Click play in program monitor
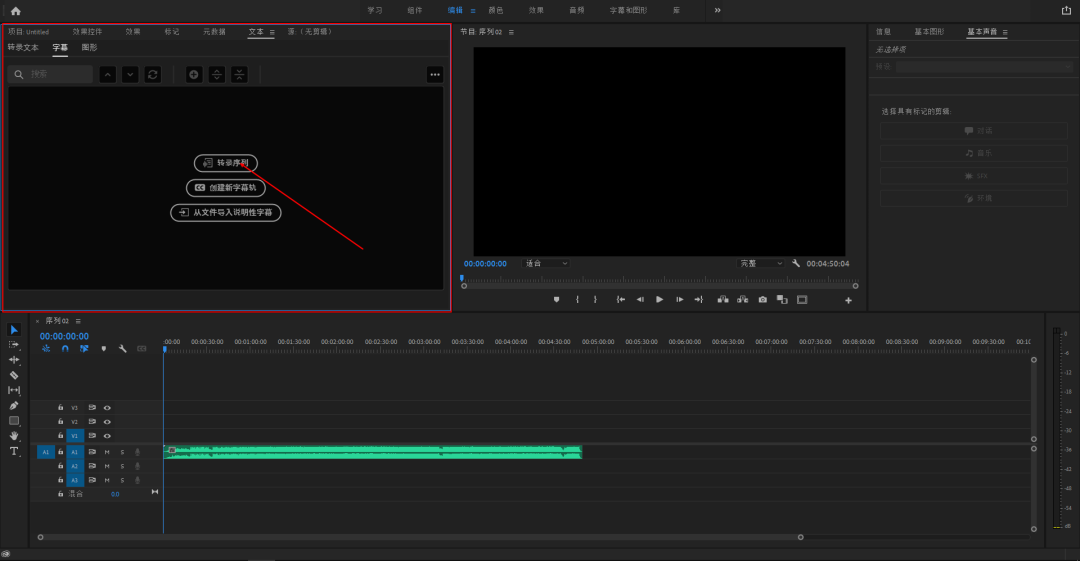This screenshot has width=1080, height=561. point(659,300)
